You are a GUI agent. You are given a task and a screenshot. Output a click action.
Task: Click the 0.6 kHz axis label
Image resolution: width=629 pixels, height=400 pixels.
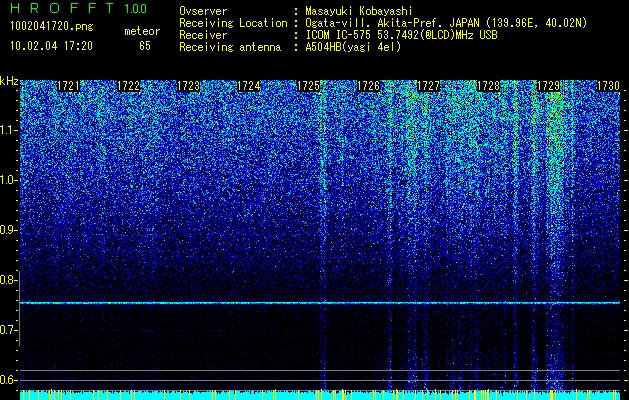point(8,380)
